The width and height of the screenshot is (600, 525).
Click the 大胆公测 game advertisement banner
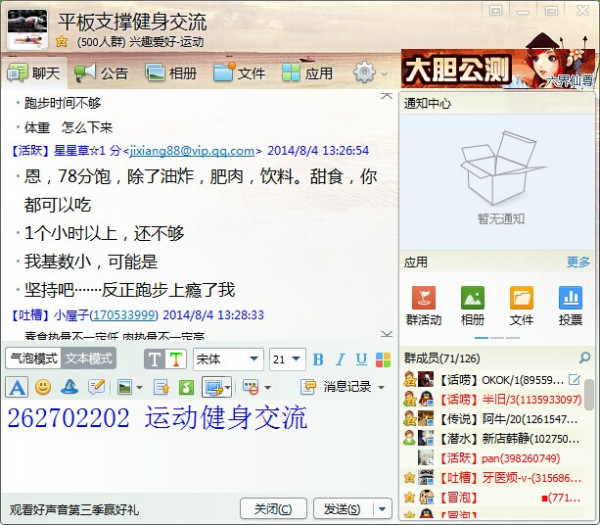[x=497, y=68]
